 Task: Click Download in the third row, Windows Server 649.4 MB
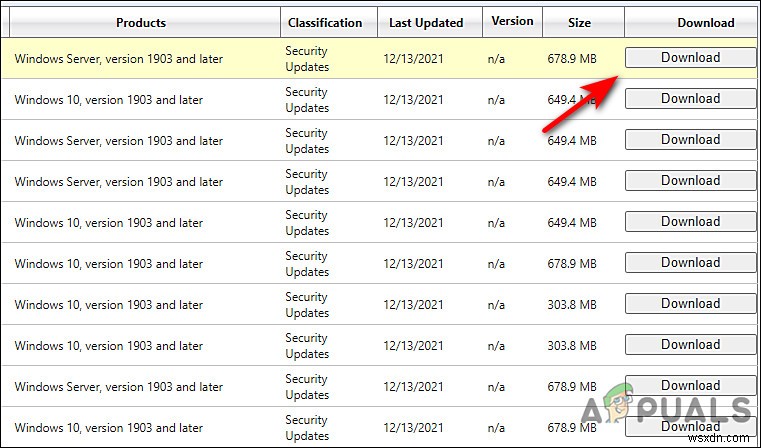pos(690,139)
